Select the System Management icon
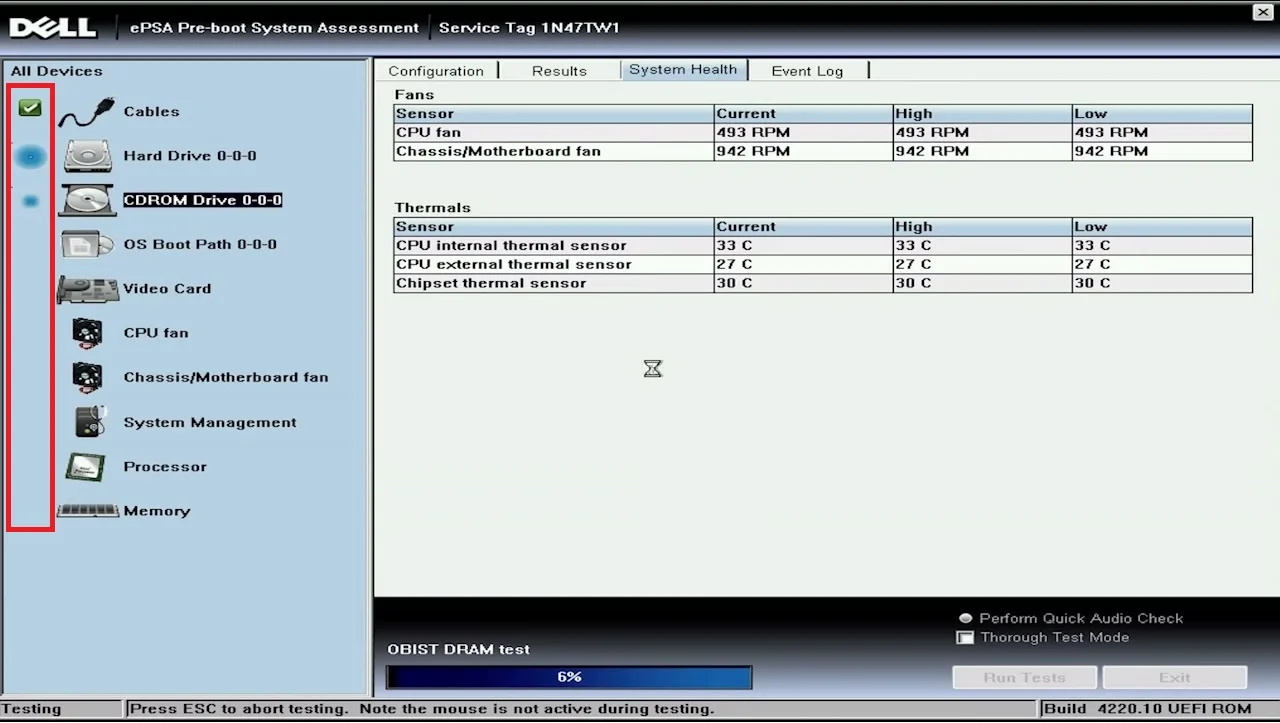 pyautogui.click(x=90, y=422)
